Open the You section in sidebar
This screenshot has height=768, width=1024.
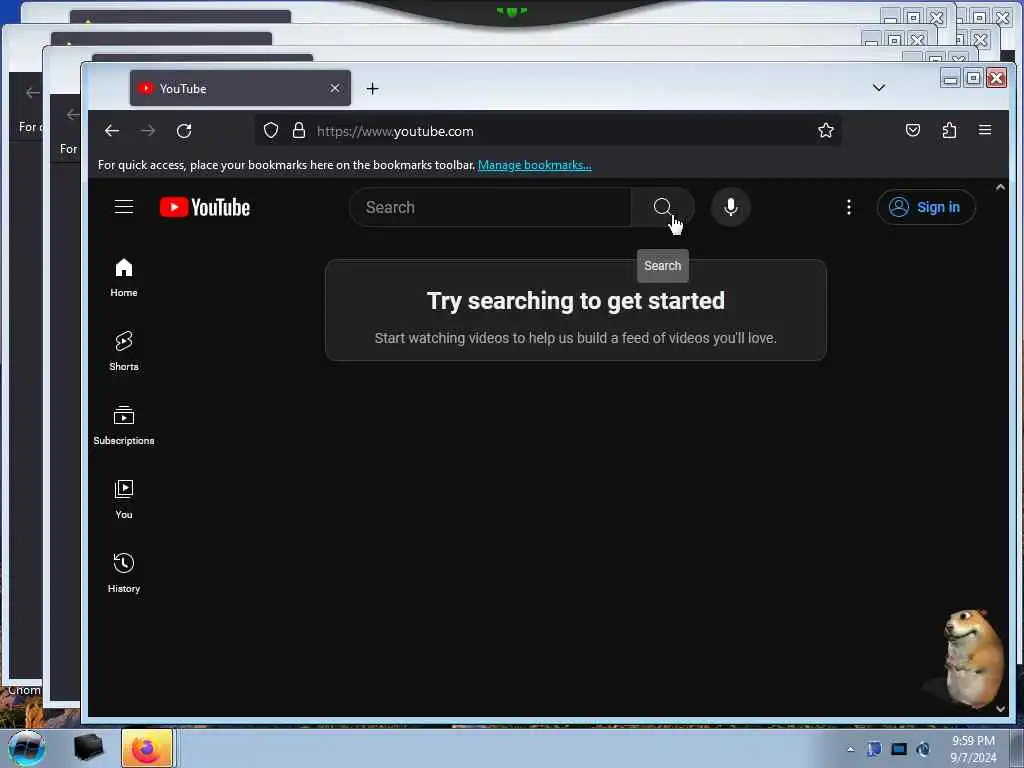tap(124, 500)
